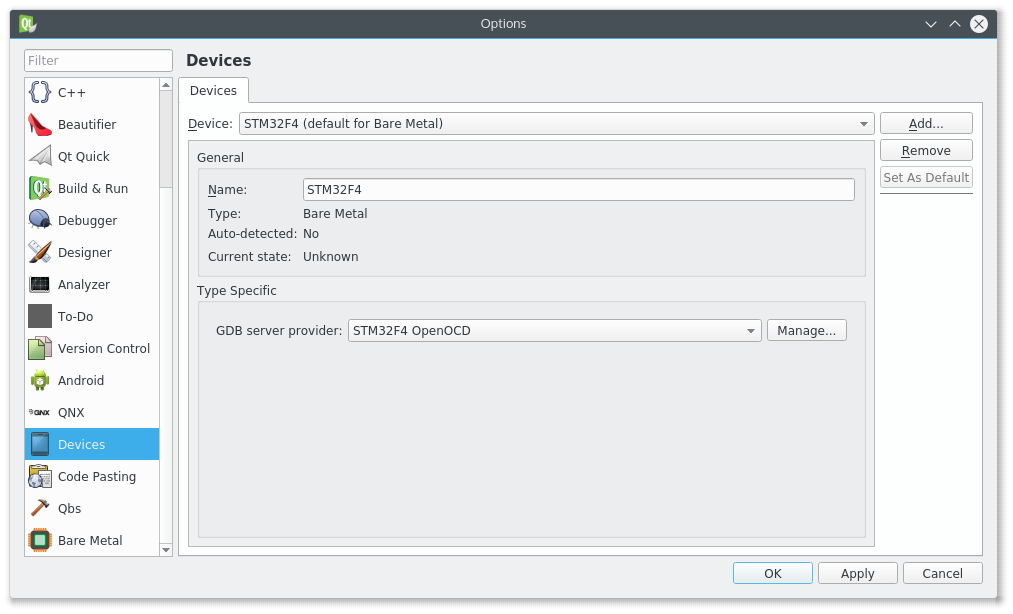Open the Analyzer monitor icon
Image resolution: width=1013 pixels, height=614 pixels.
(x=39, y=284)
